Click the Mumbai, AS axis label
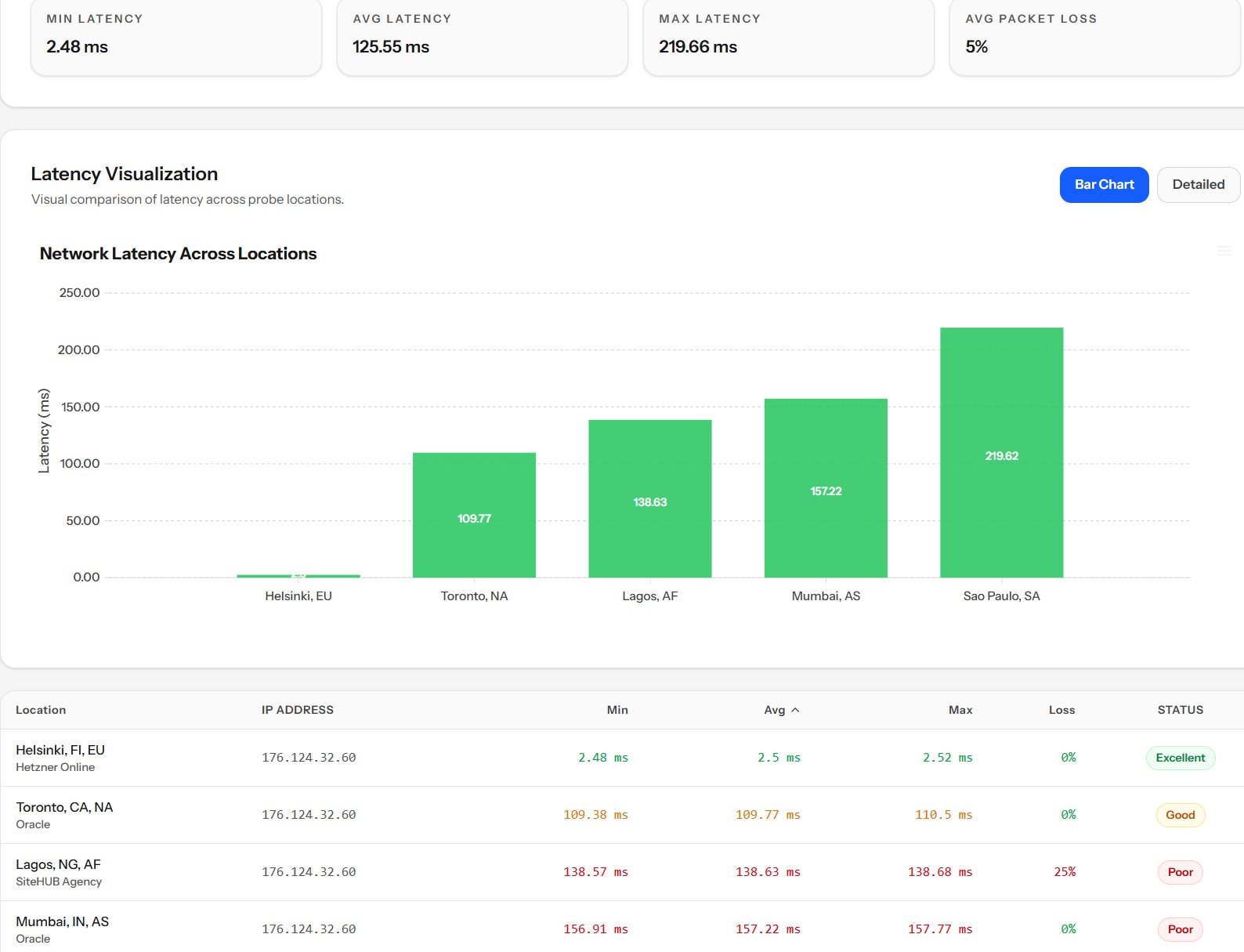This screenshot has width=1244, height=952. tap(826, 596)
